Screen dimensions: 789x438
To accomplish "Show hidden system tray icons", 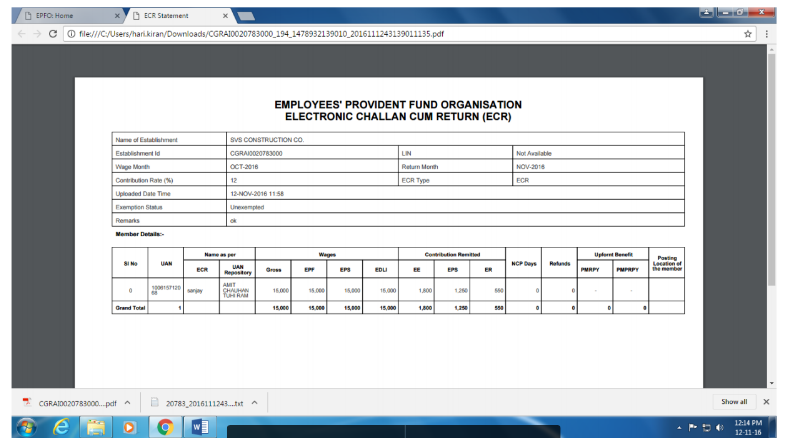I will pos(680,427).
